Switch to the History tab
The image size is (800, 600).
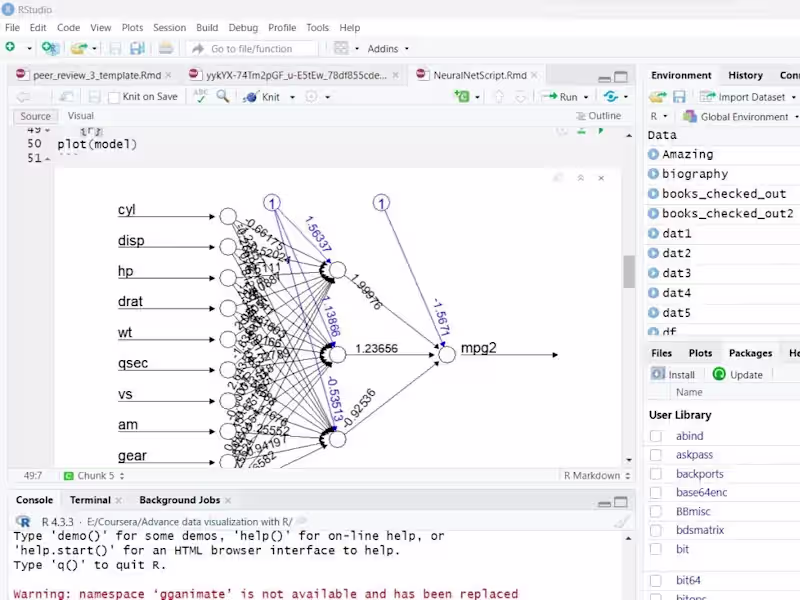tap(745, 76)
